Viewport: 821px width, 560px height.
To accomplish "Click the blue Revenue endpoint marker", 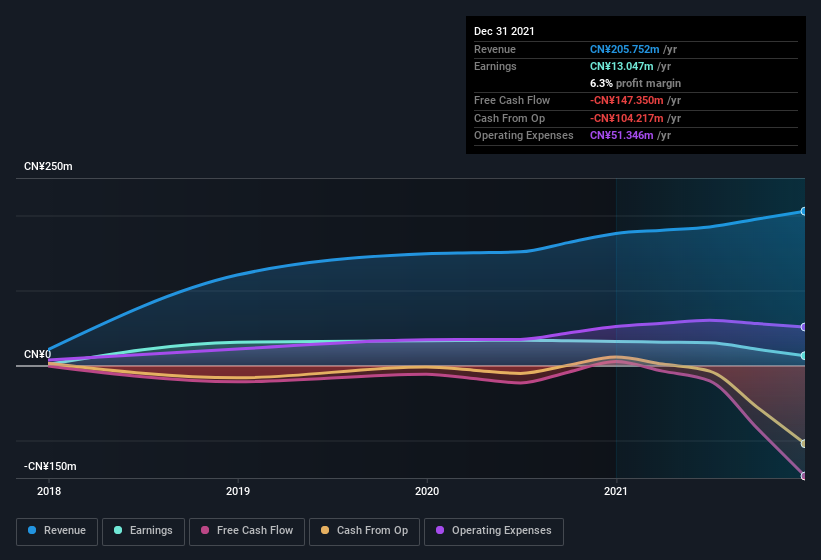I will (804, 211).
